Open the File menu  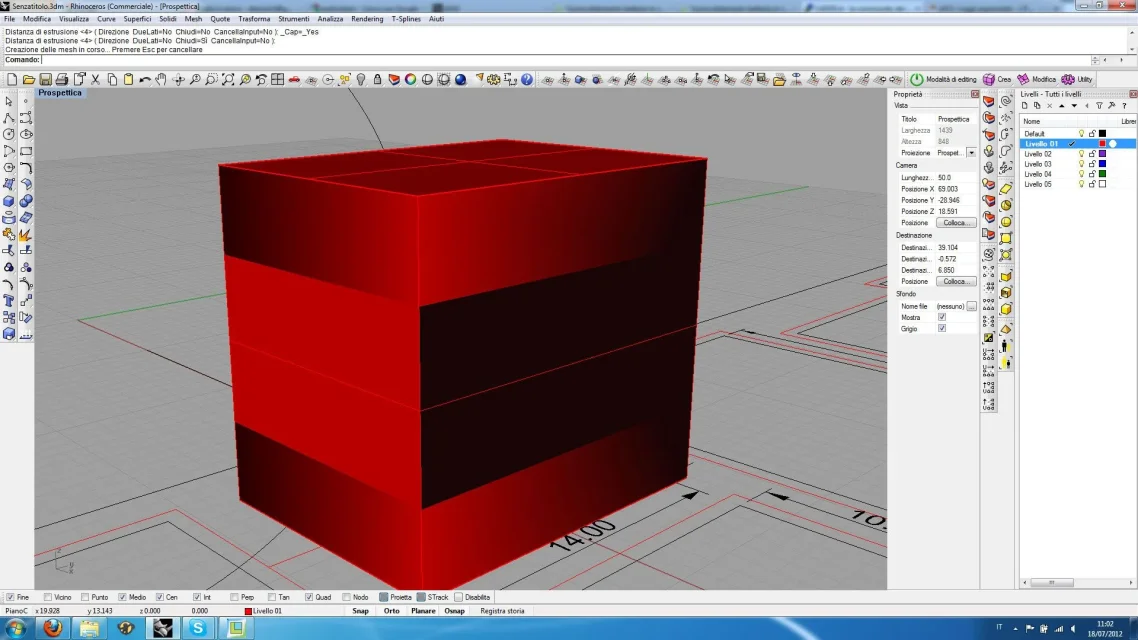[9, 19]
